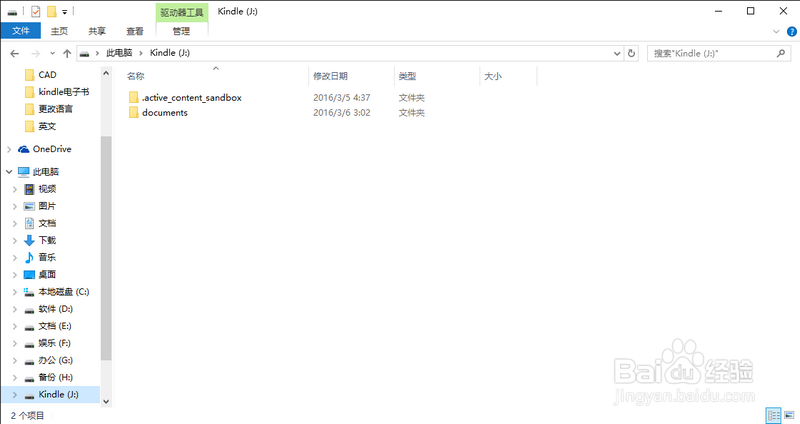Switch to details view layout
Screen dimensions: 800x424
(x=773, y=415)
